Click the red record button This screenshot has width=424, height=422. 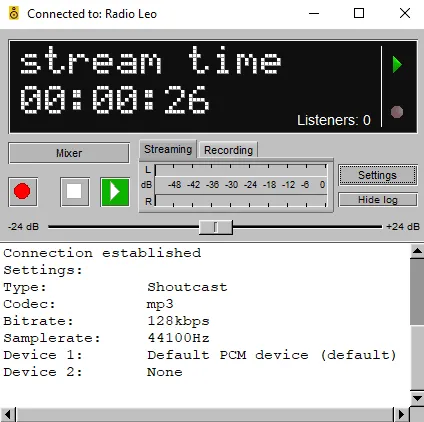(x=23, y=192)
